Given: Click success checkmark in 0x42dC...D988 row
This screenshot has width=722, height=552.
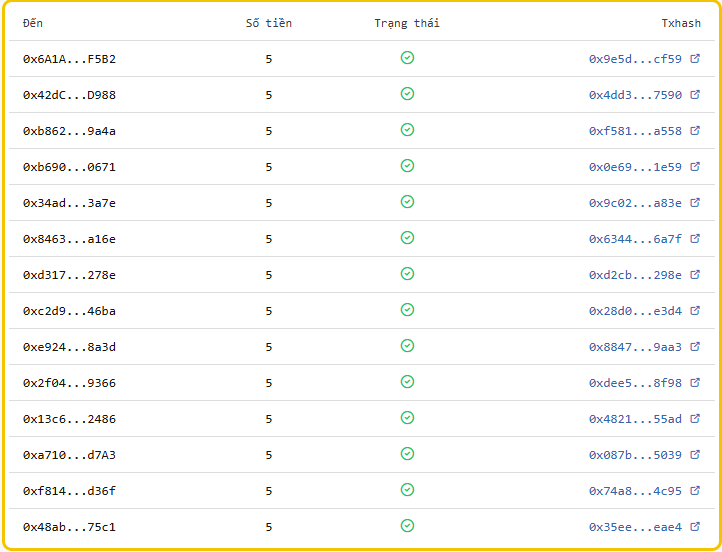Looking at the screenshot, I should (x=407, y=93).
